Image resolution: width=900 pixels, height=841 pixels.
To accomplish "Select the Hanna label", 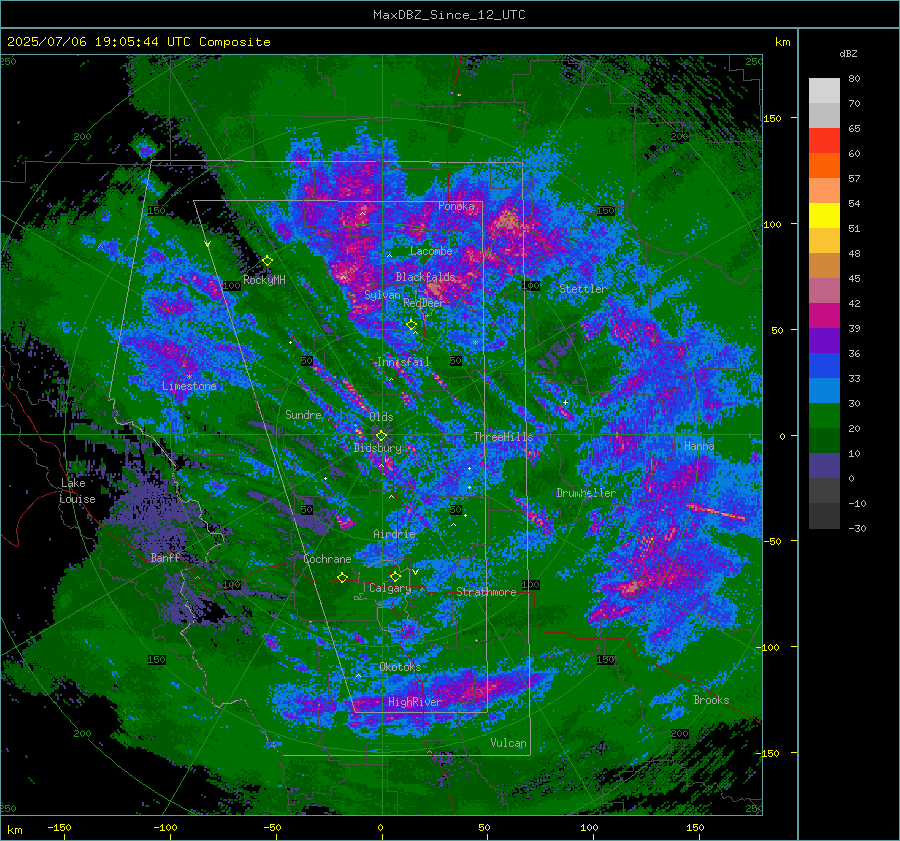I will click(x=699, y=445).
